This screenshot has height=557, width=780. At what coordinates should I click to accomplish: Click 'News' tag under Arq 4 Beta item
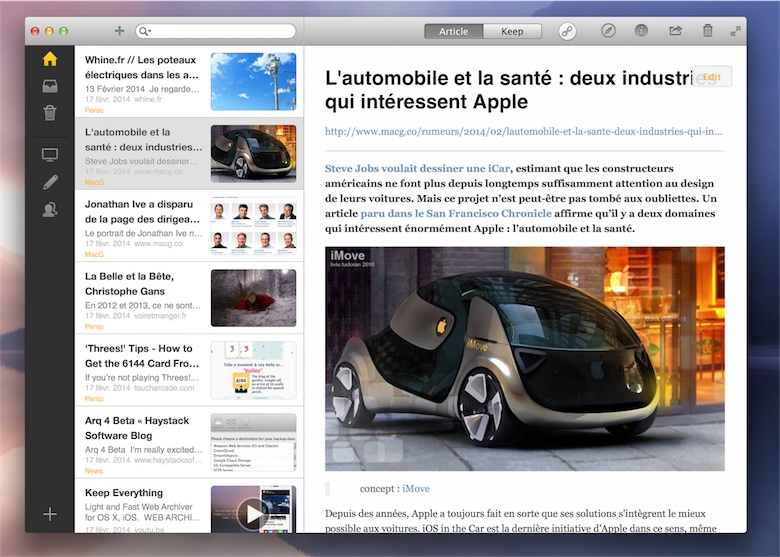click(x=94, y=470)
